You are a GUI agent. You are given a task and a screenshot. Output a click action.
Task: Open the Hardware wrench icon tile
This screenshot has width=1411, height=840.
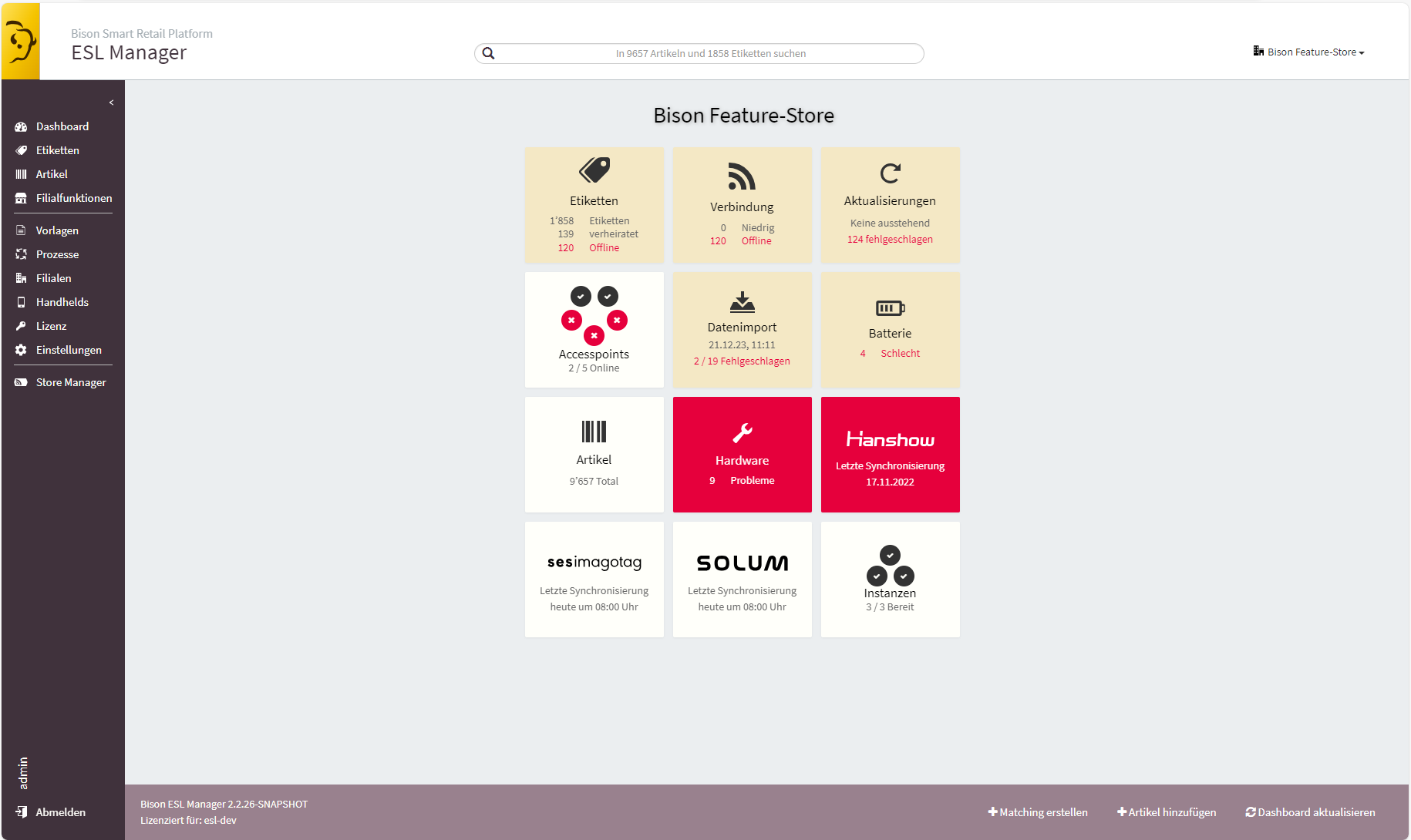pyautogui.click(x=742, y=455)
